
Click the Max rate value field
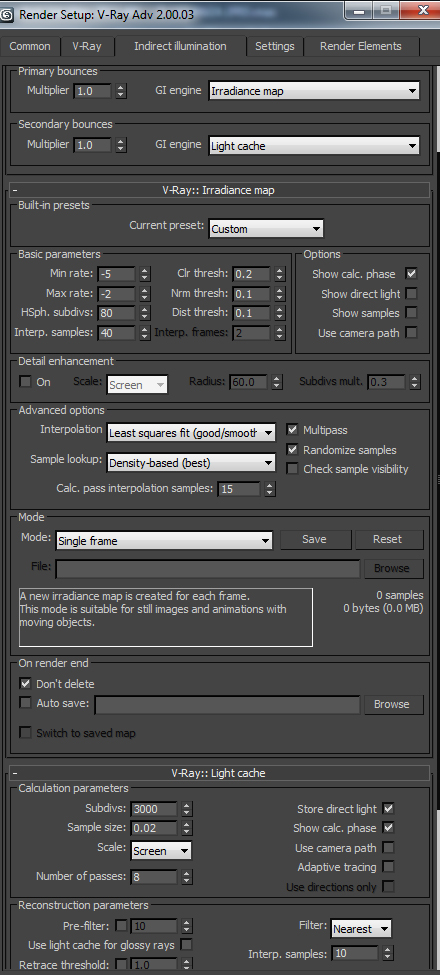(x=115, y=294)
